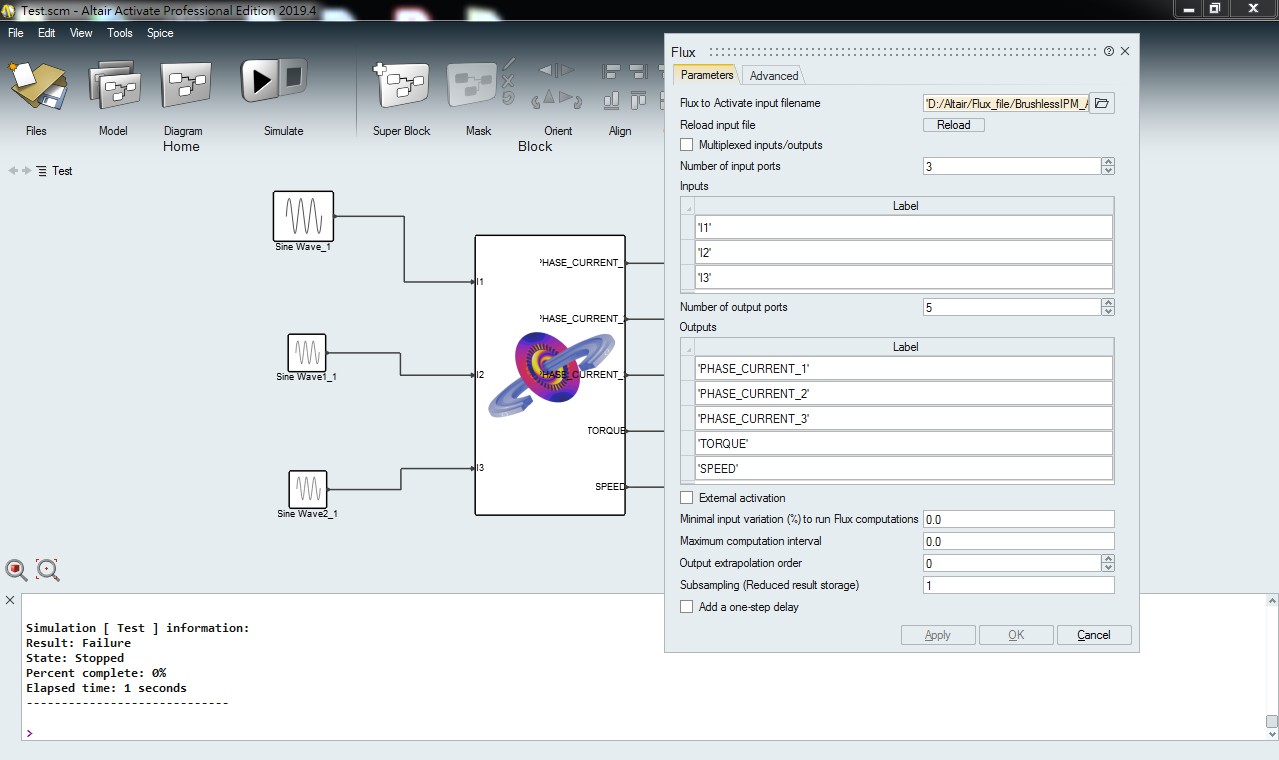Click the remove mask X icon
This screenshot has height=760, width=1279.
(x=508, y=81)
